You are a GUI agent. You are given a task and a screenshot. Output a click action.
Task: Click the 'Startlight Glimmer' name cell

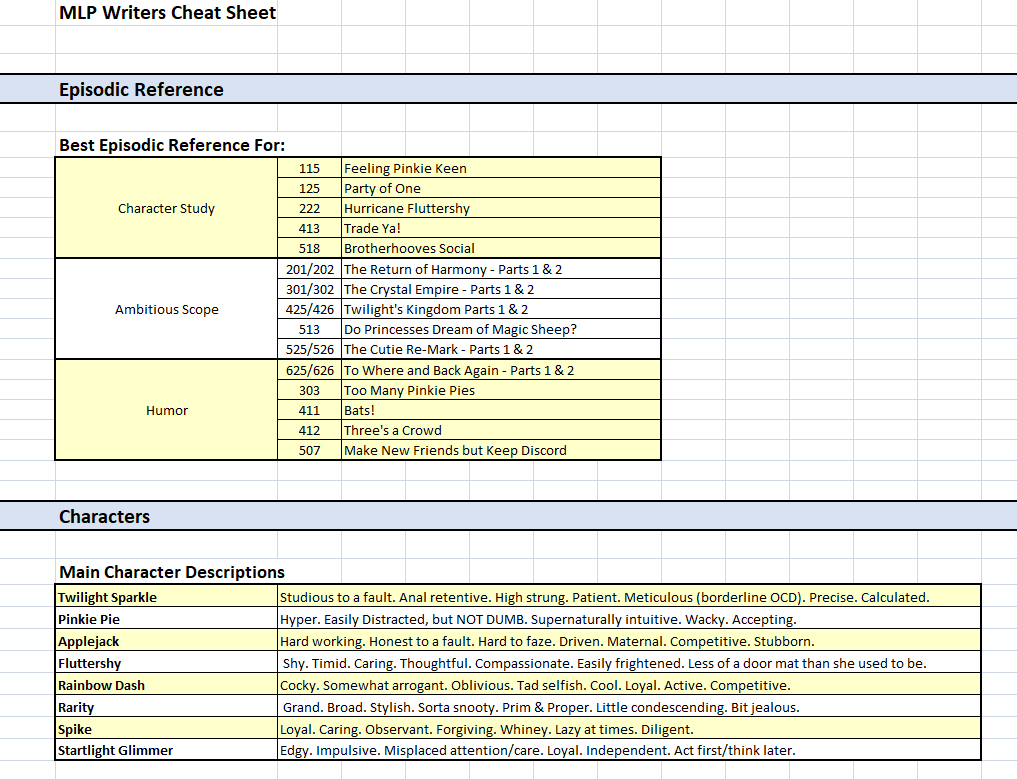(167, 750)
